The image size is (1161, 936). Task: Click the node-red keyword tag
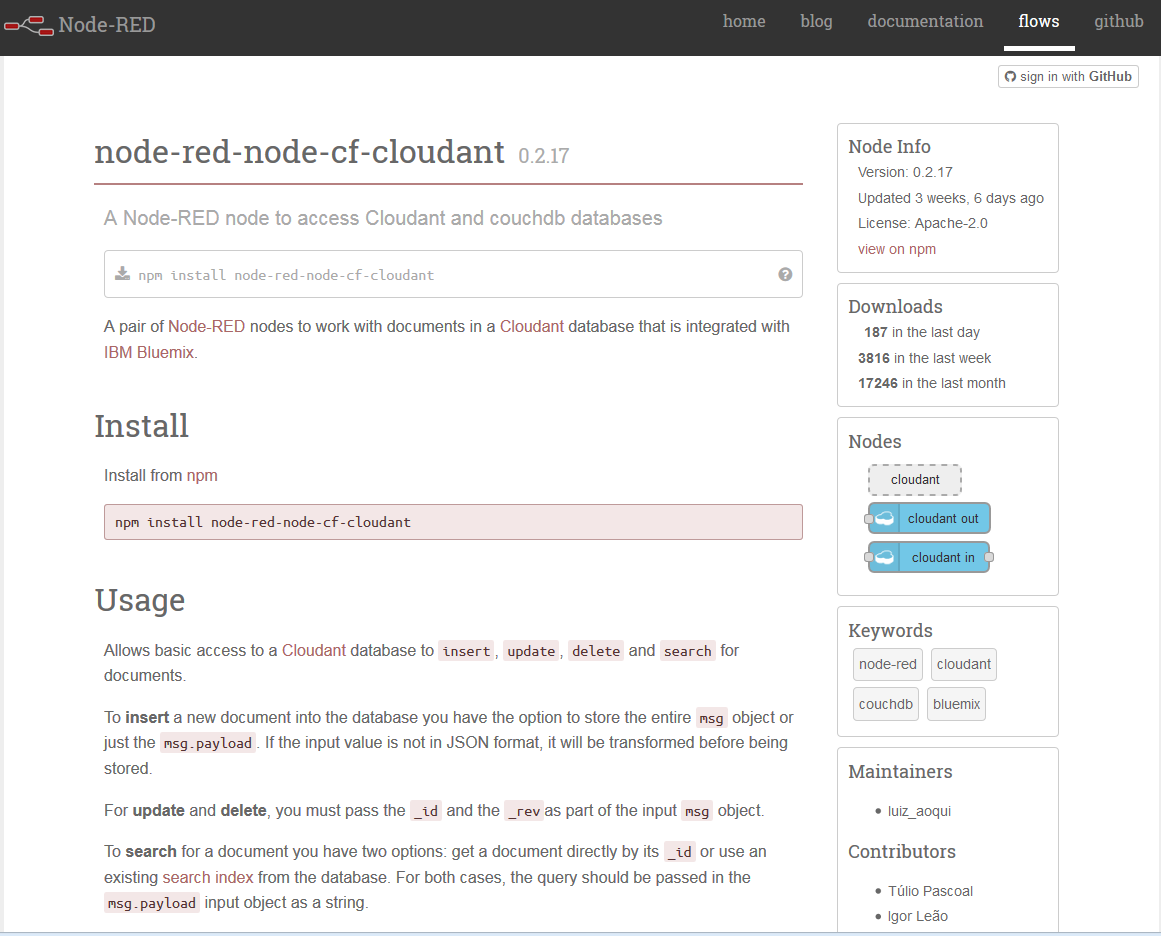pos(887,664)
